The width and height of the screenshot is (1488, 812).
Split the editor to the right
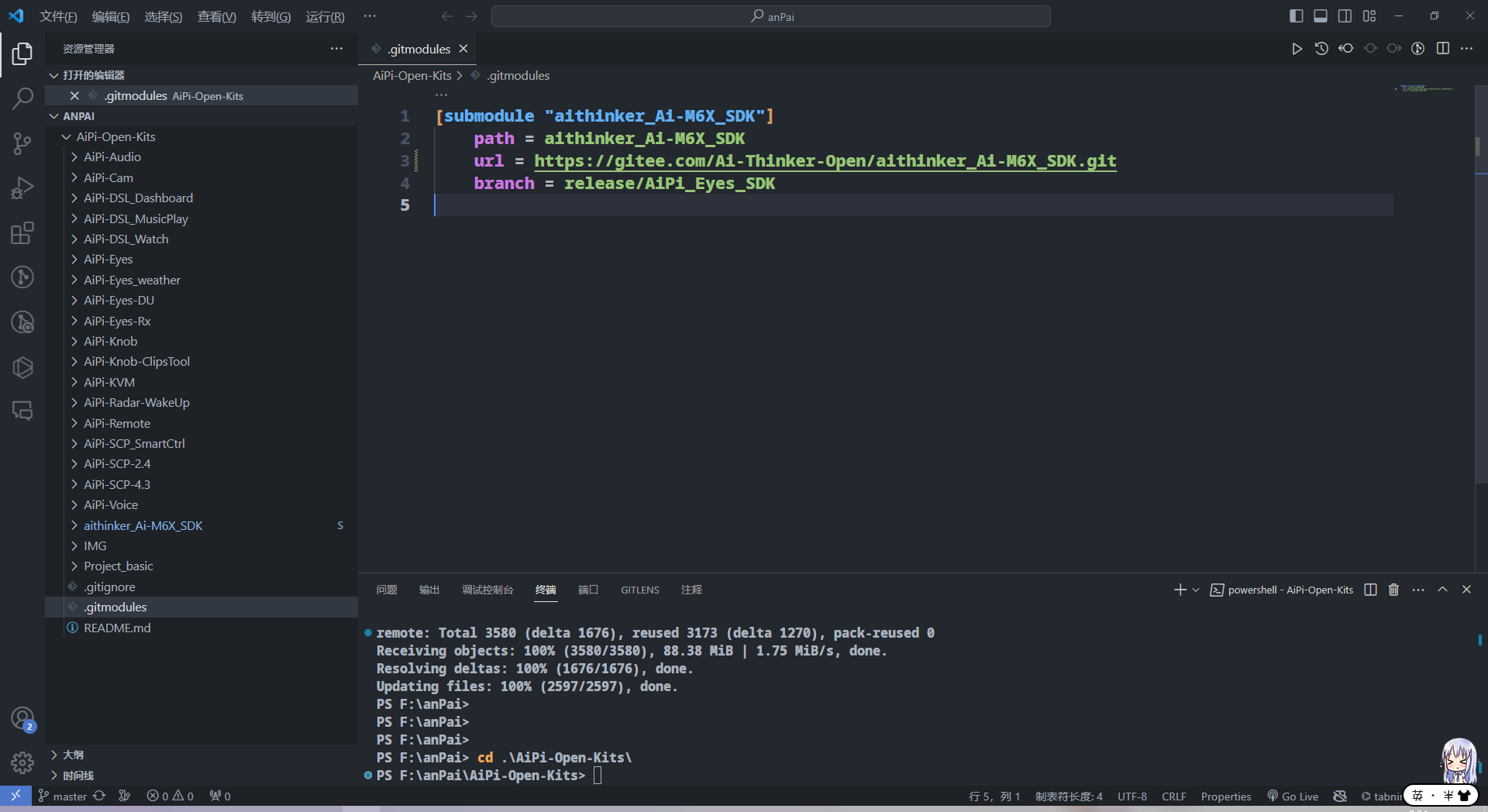point(1442,48)
